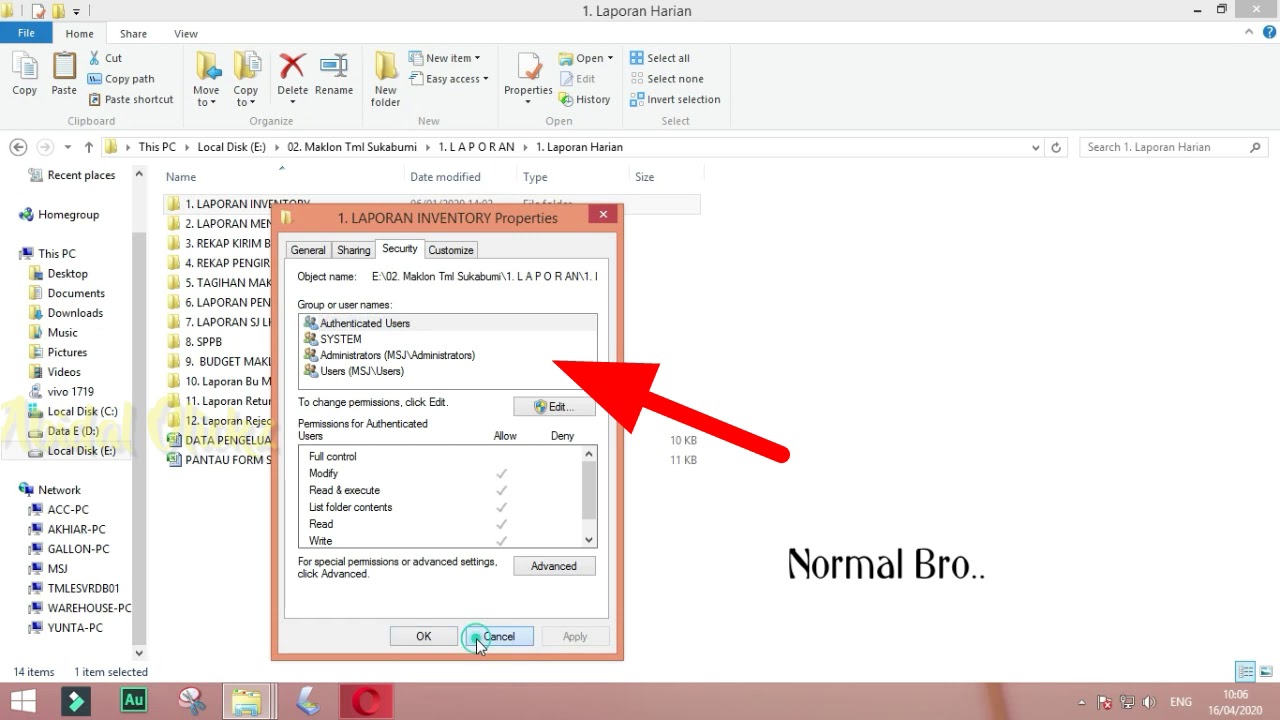Open Properties from the ribbon
The height and width of the screenshot is (720, 1280).
coord(528,76)
